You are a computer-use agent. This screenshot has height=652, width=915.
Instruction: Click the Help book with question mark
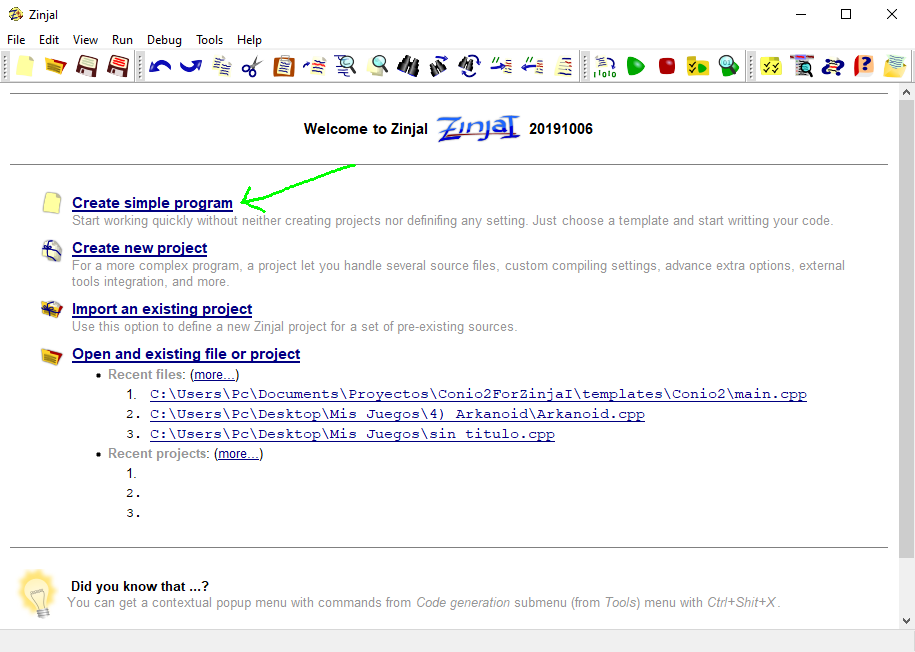864,66
